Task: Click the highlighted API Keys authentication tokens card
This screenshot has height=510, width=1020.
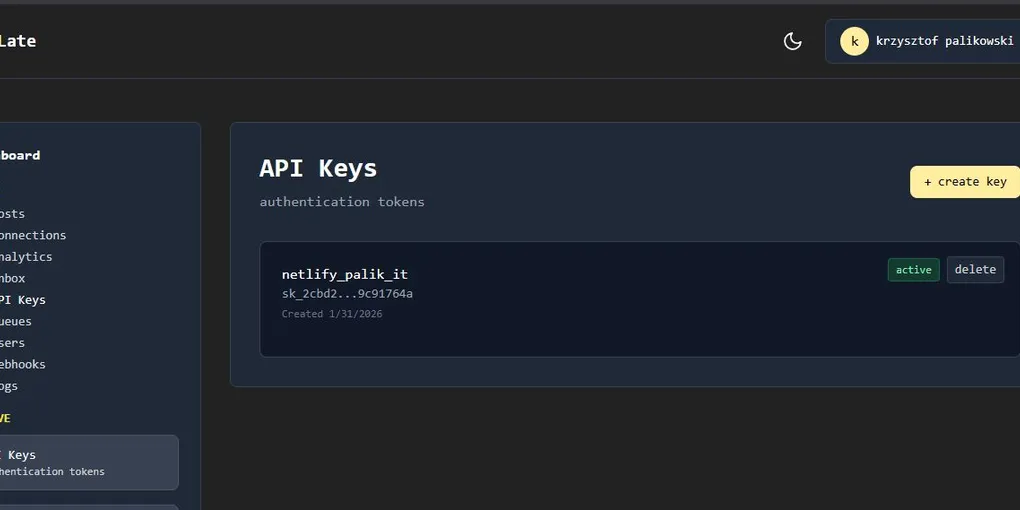Action: (89, 463)
